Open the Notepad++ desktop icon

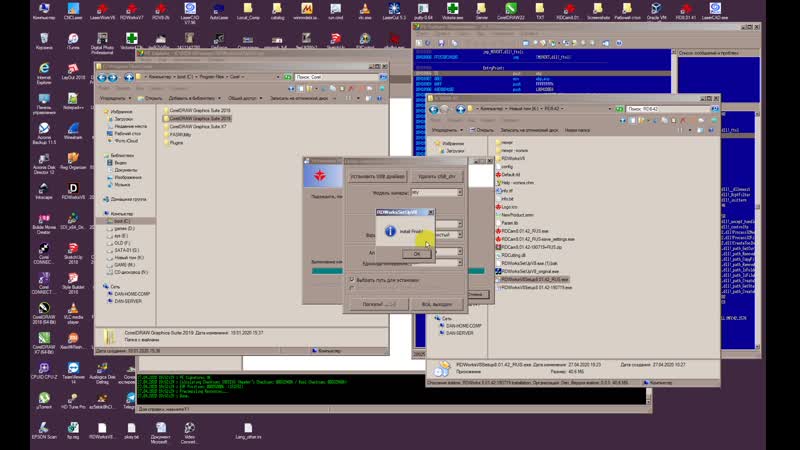pos(73,101)
